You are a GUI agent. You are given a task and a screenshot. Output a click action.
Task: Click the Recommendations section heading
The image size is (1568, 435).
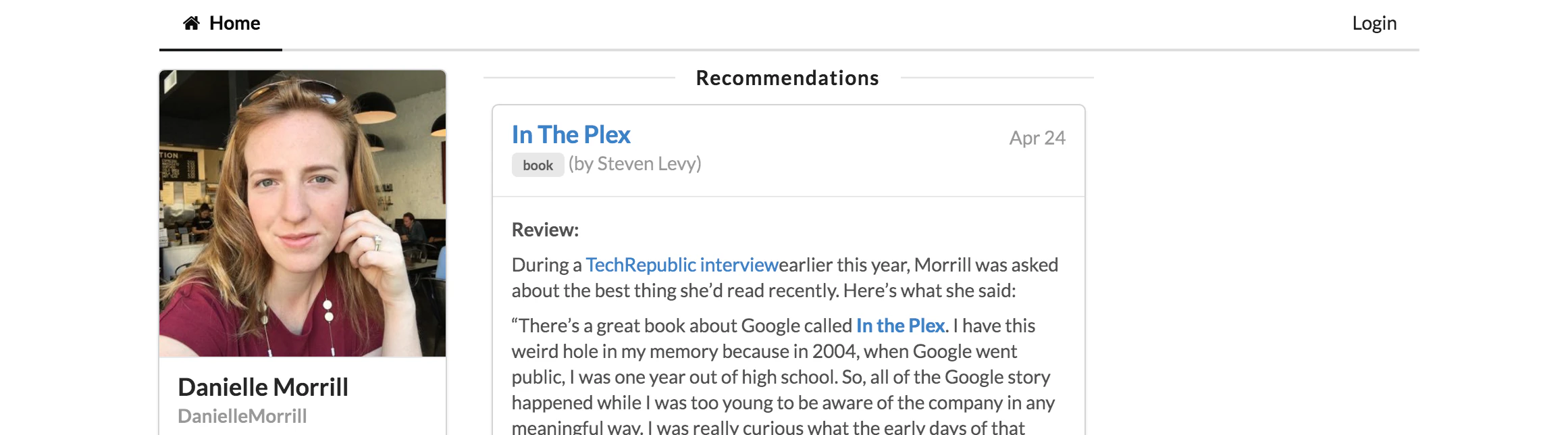[787, 78]
